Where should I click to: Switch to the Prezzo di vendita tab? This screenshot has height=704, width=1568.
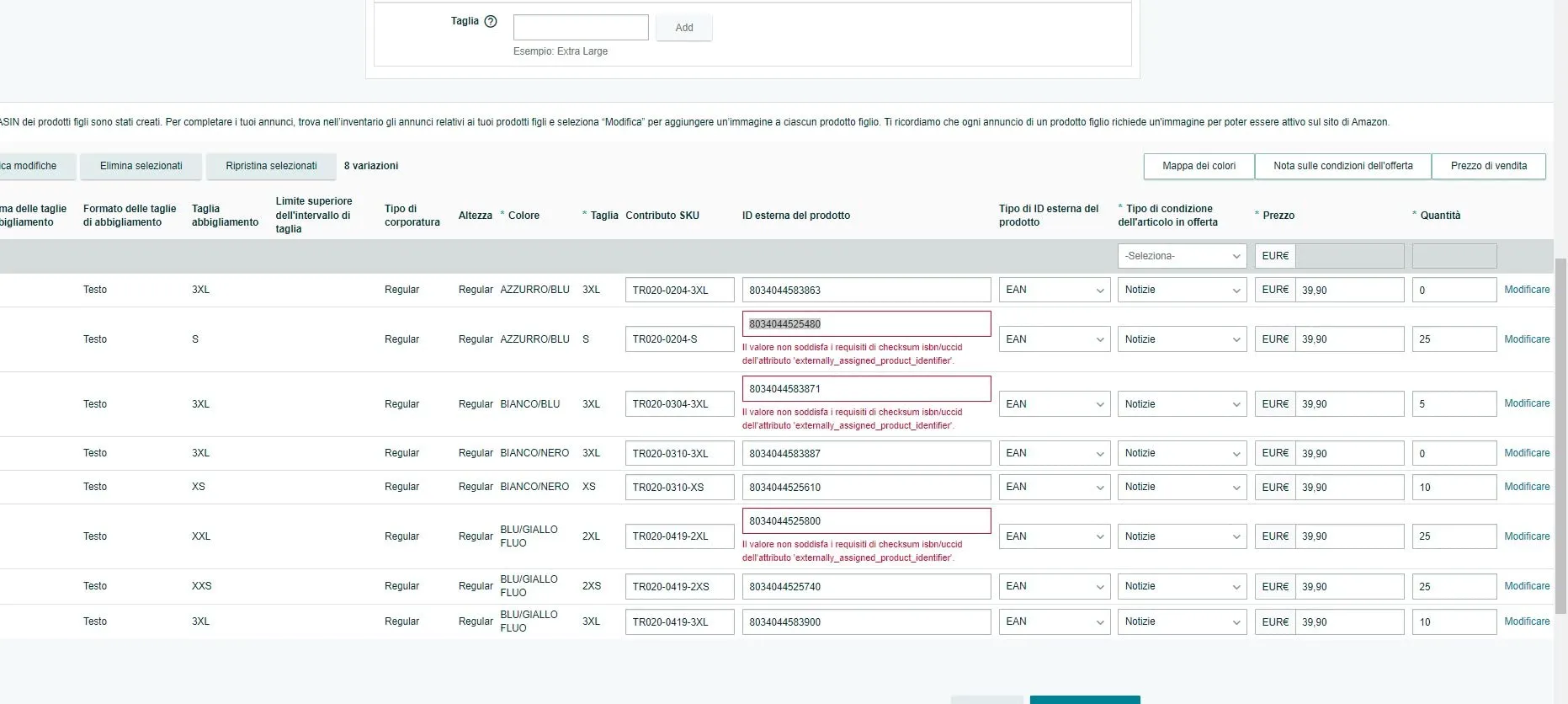(x=1489, y=166)
